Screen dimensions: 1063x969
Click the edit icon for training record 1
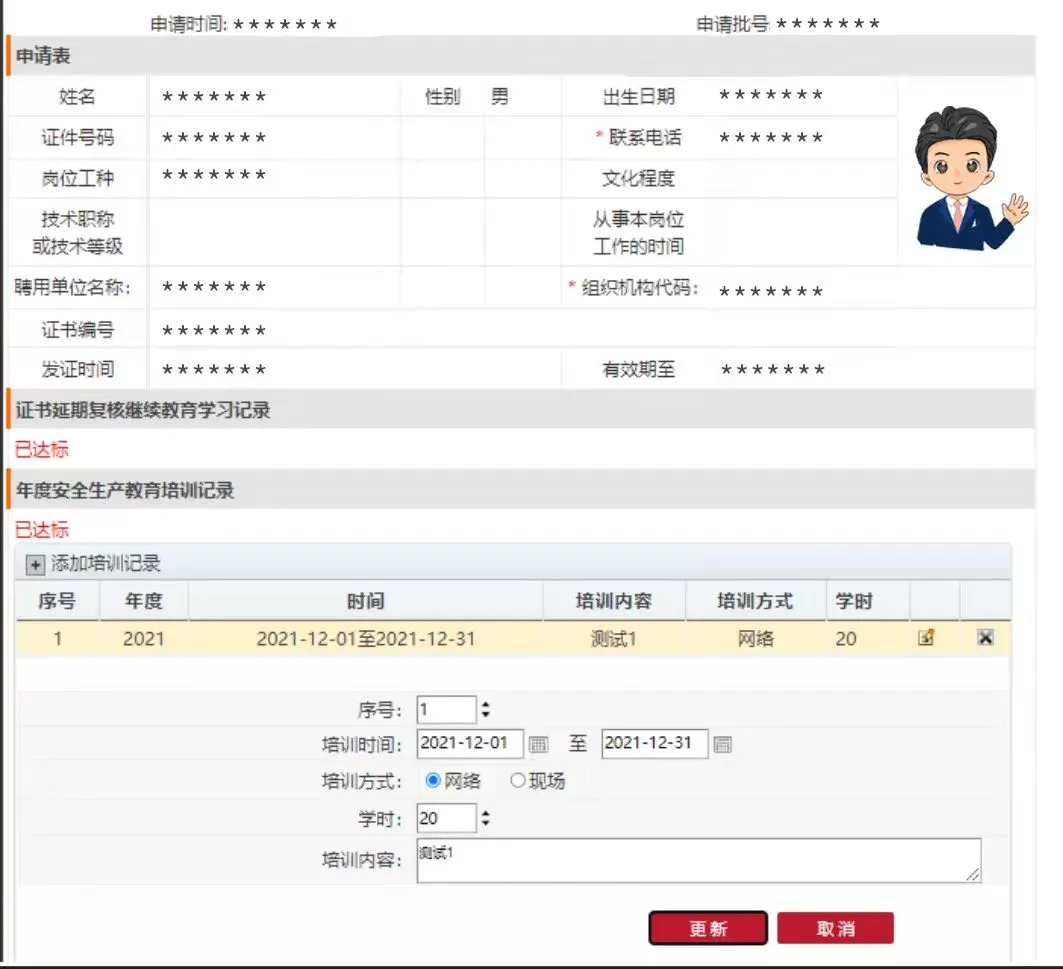(x=925, y=636)
